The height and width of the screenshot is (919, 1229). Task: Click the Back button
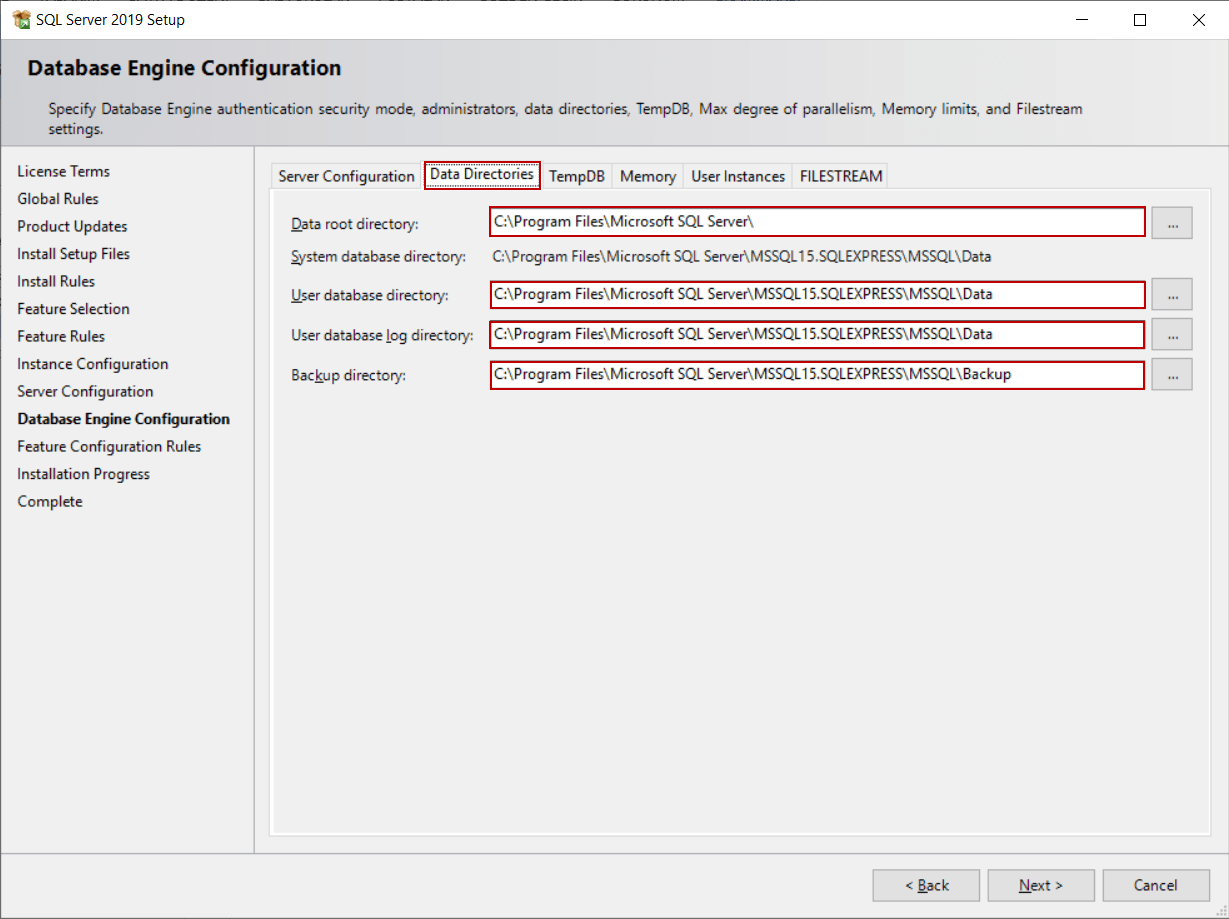[926, 885]
